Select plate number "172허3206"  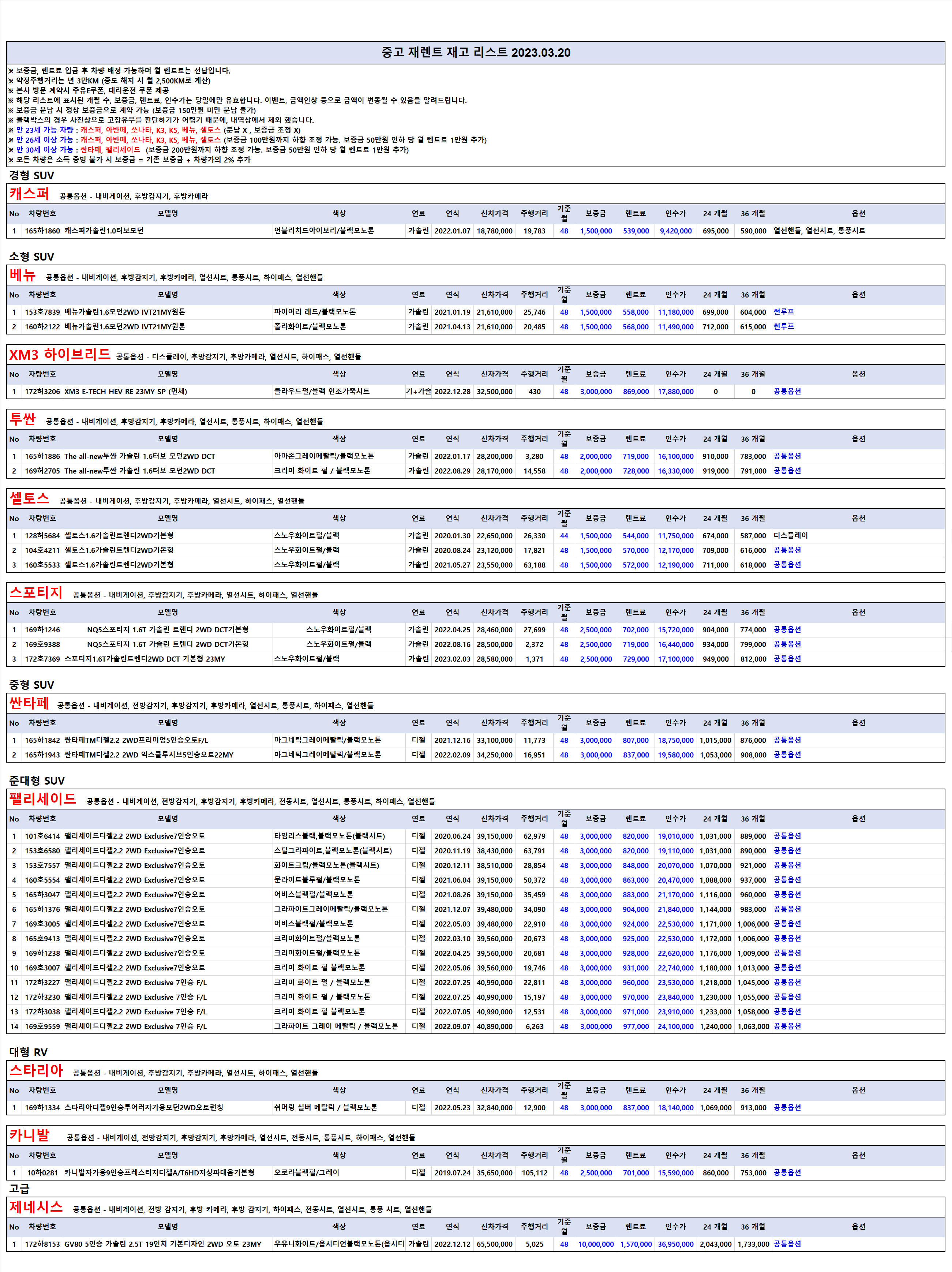tap(42, 392)
